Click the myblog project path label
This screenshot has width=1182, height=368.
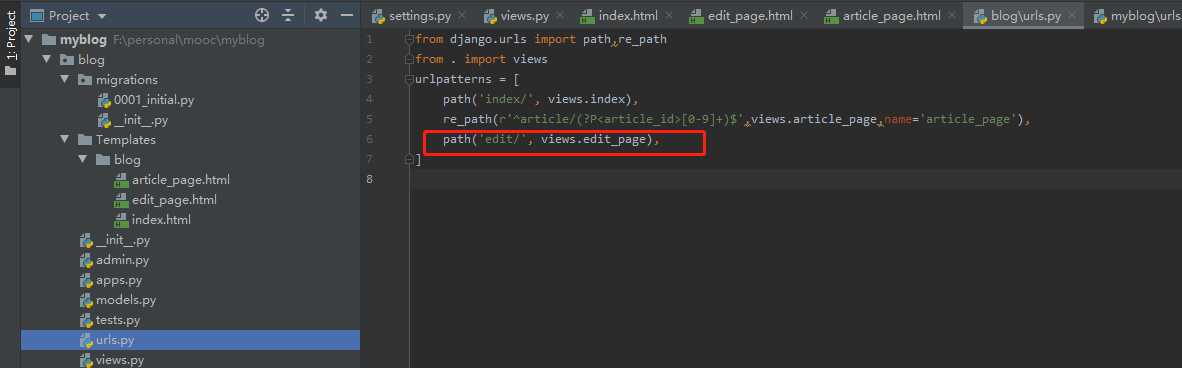pos(188,40)
